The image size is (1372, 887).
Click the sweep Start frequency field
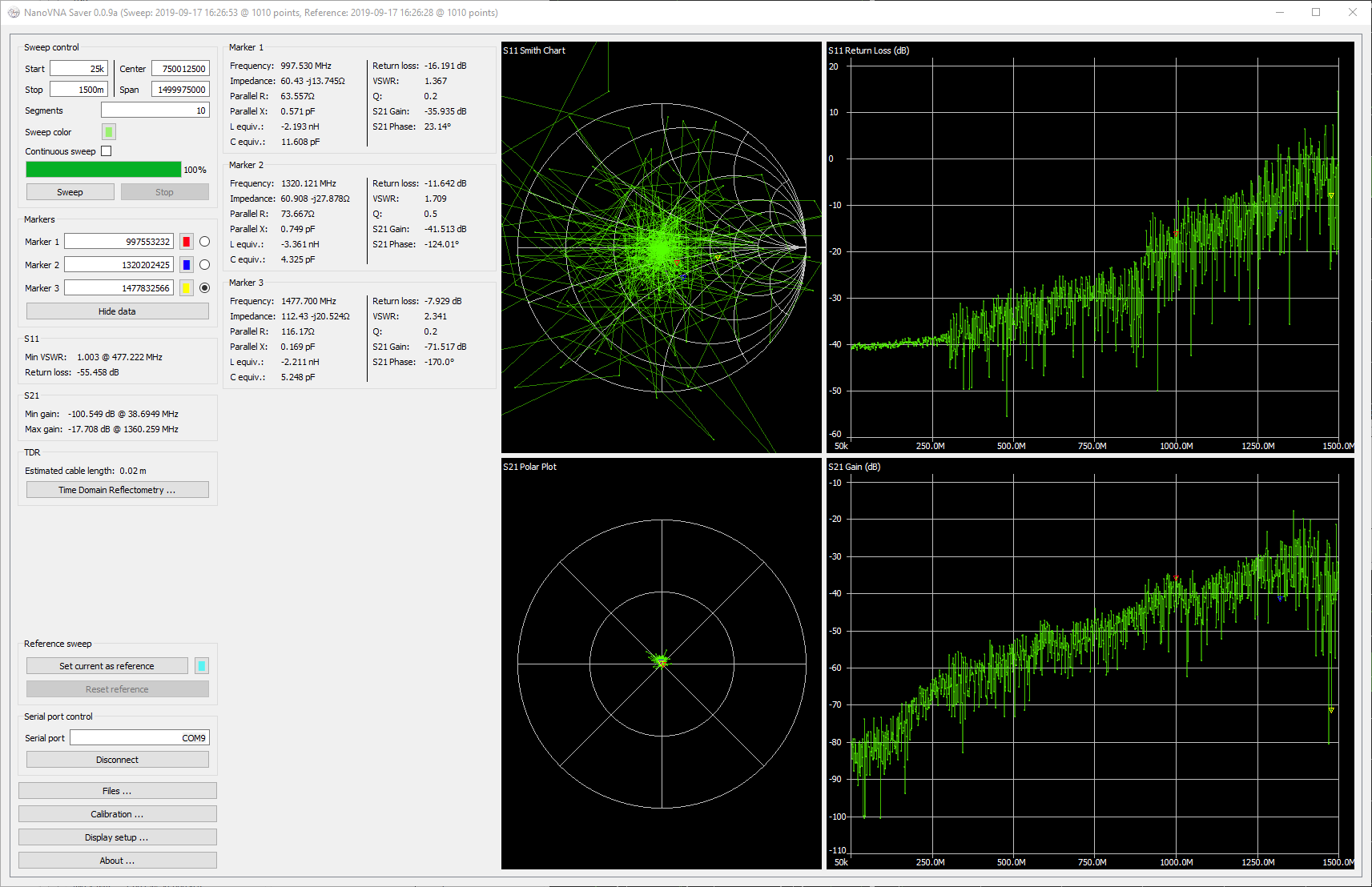click(x=78, y=69)
